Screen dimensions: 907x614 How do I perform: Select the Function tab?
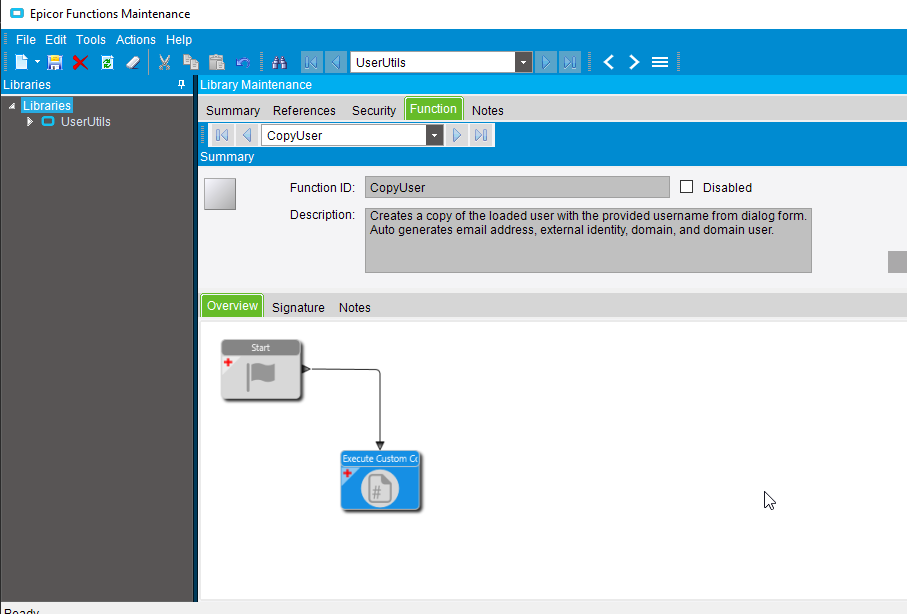[433, 109]
